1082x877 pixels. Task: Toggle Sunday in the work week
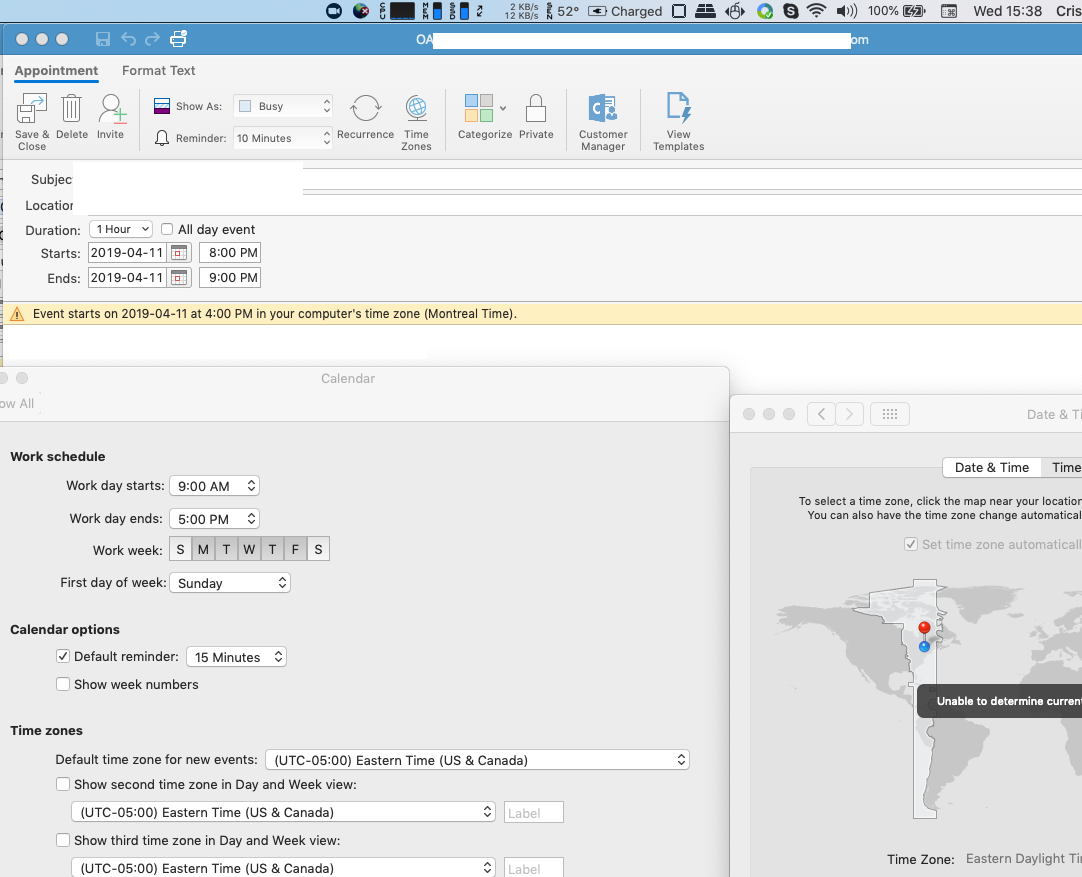[x=180, y=549]
